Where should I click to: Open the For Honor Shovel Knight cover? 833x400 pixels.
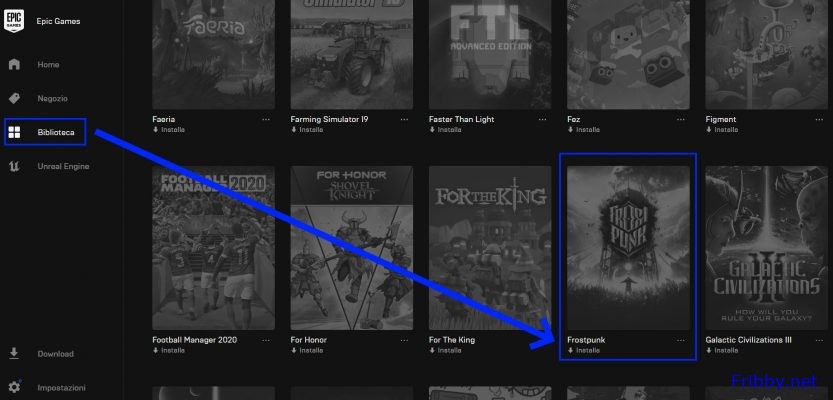[x=352, y=248]
